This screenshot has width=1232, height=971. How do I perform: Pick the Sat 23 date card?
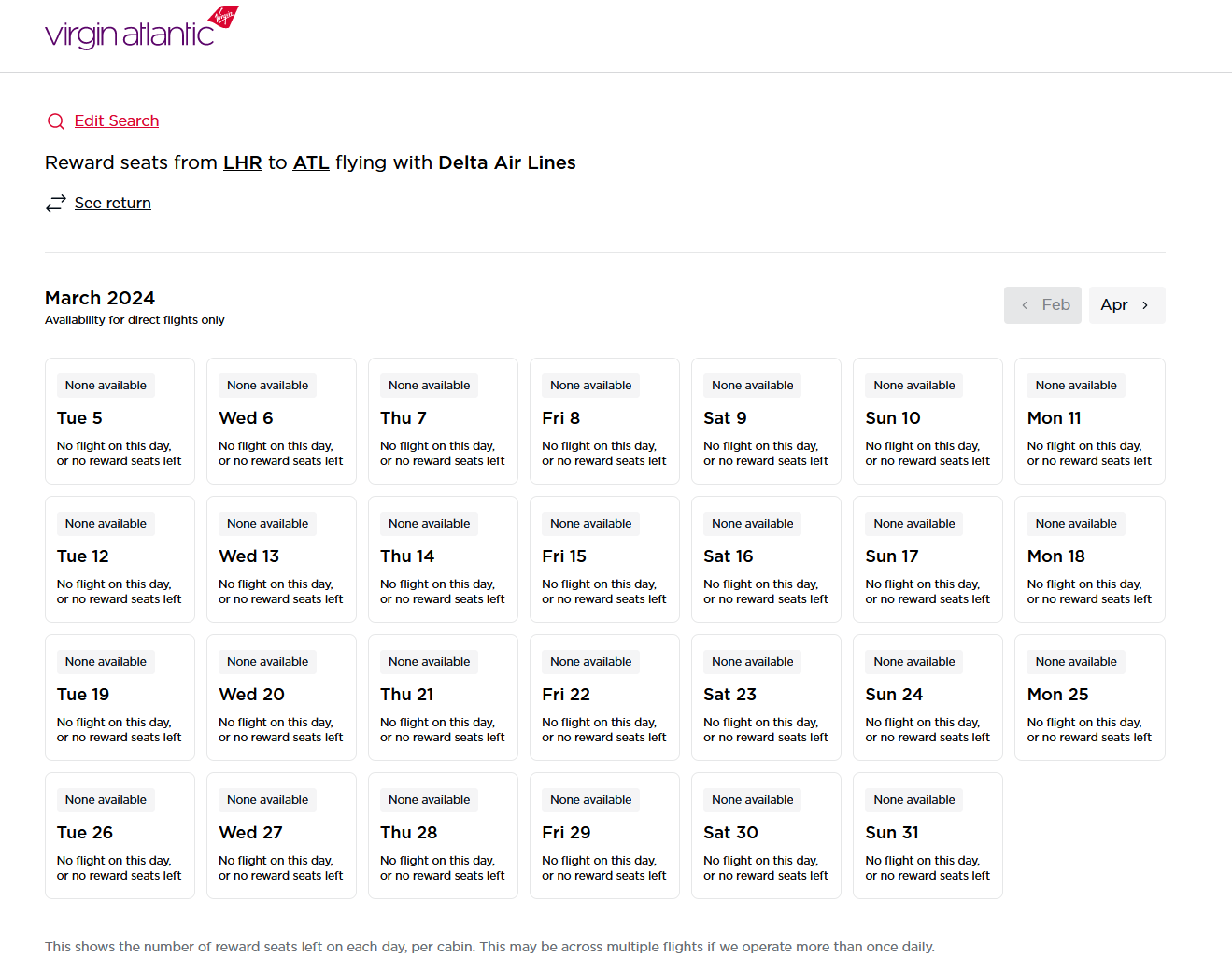point(766,697)
